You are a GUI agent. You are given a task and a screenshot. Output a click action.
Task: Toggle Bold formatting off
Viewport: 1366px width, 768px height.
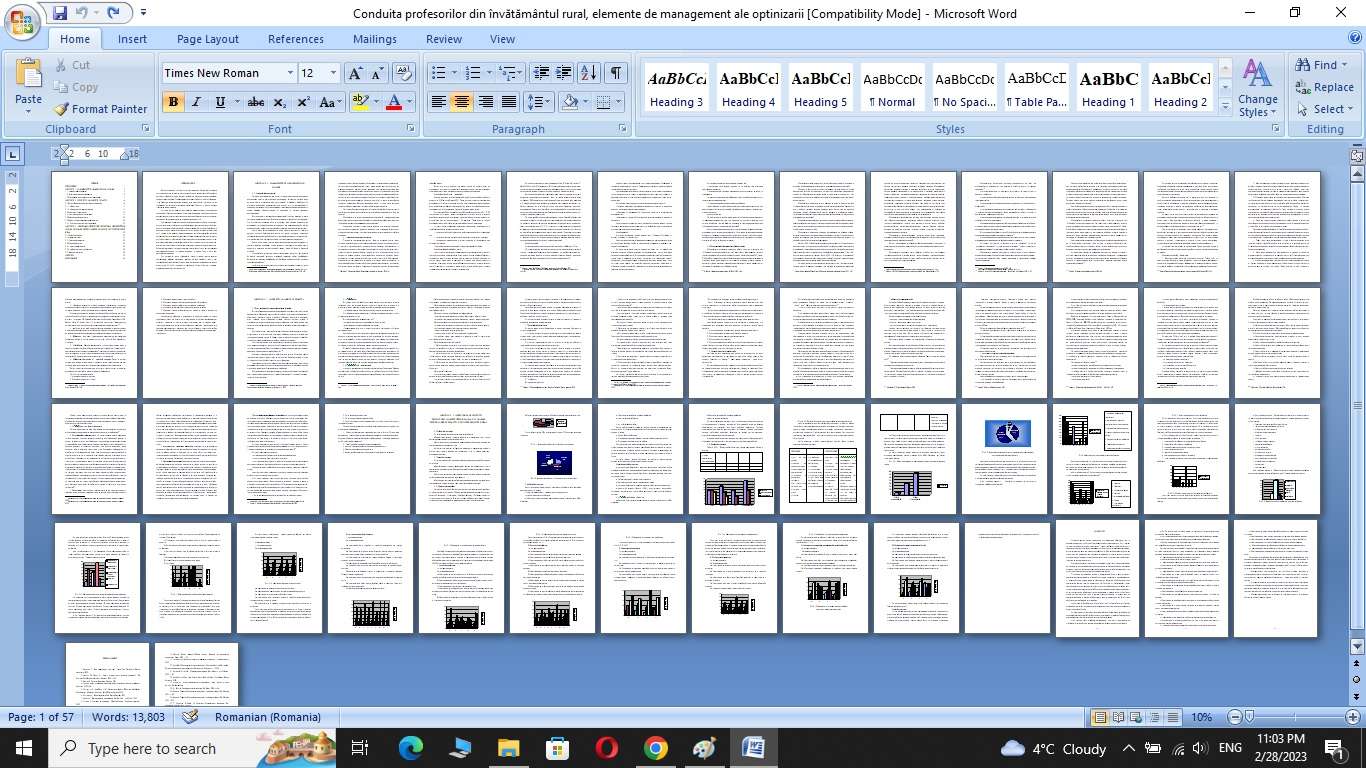tap(173, 102)
